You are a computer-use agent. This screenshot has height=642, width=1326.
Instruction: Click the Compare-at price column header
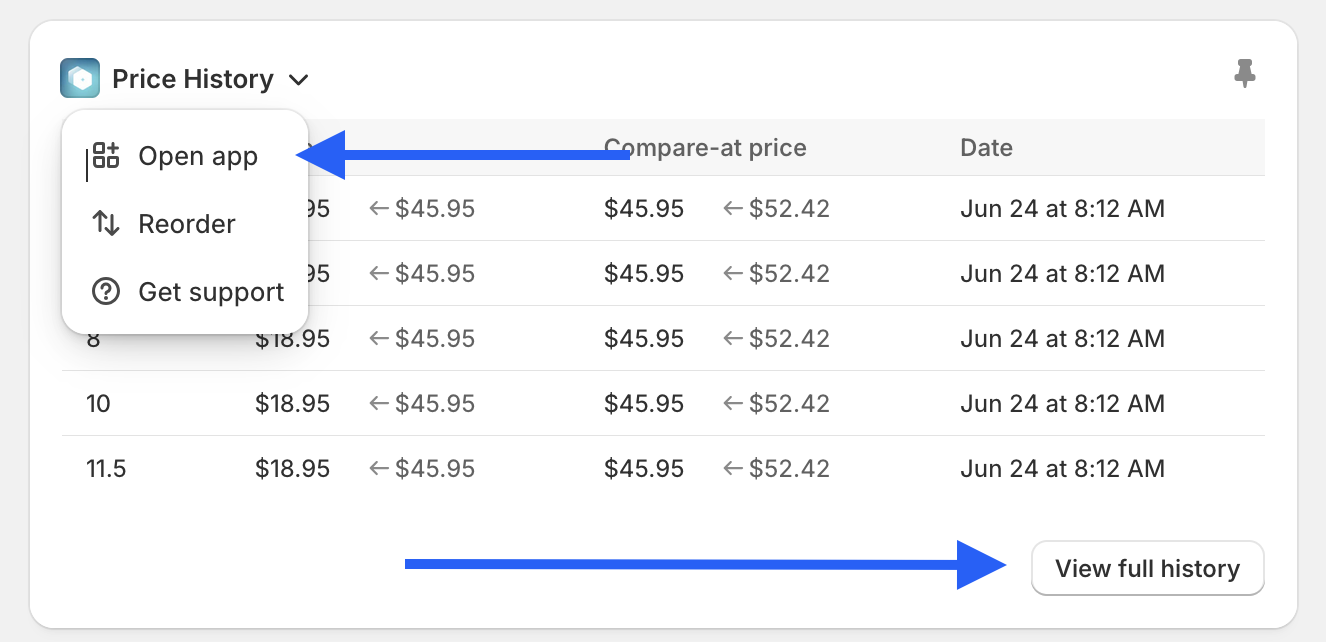coord(705,148)
